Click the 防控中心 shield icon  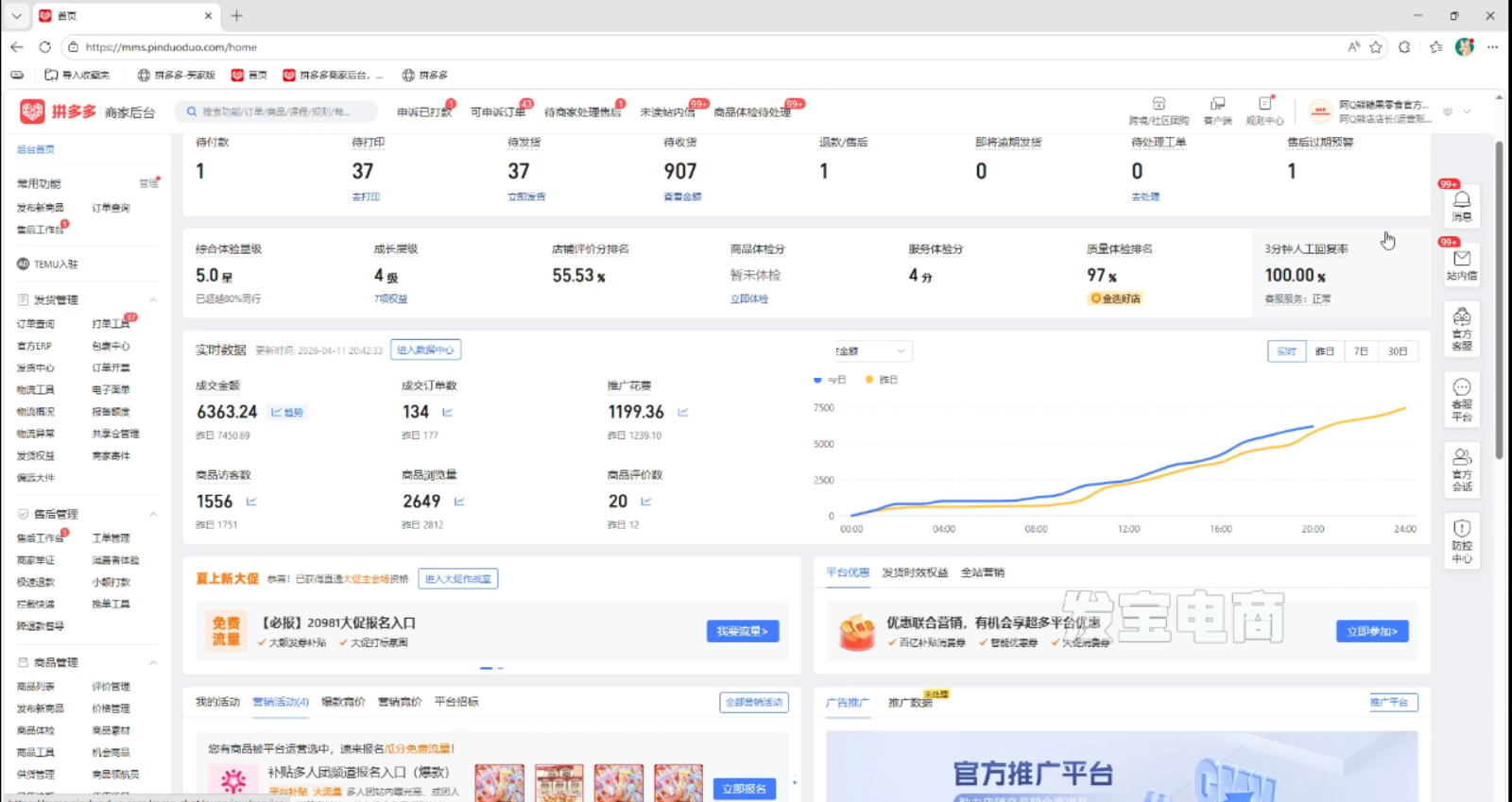(x=1461, y=540)
